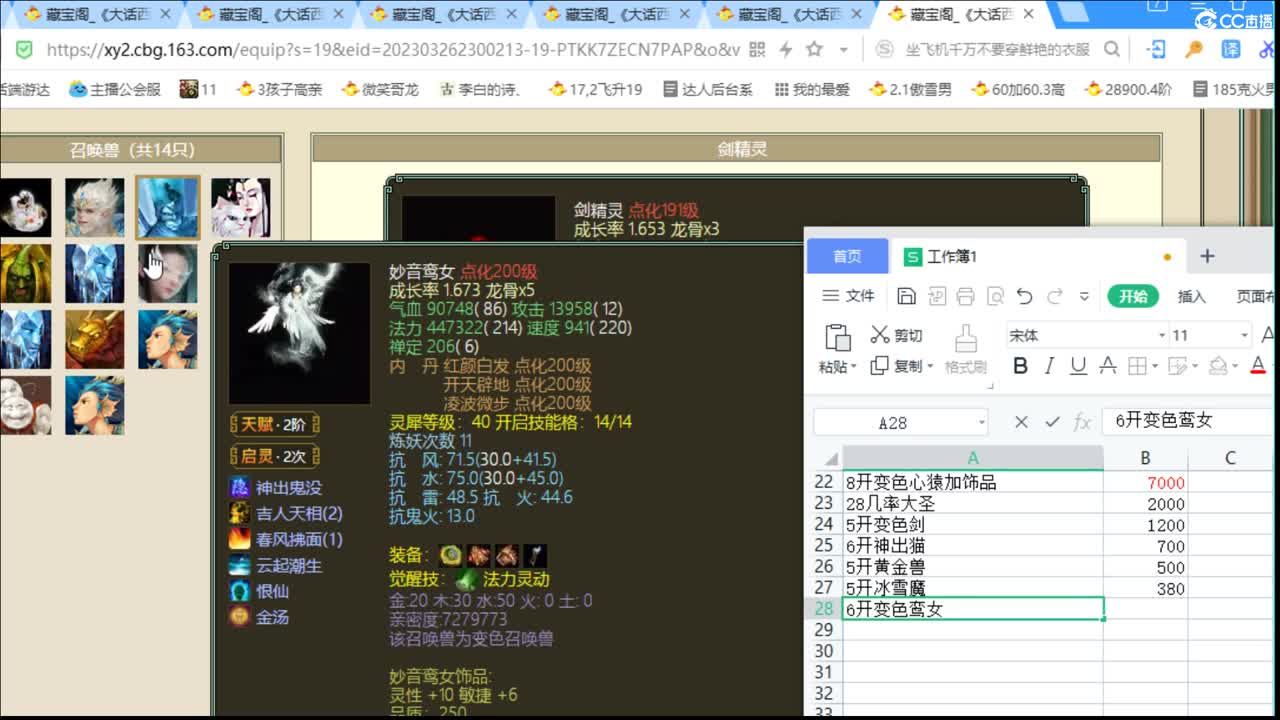The height and width of the screenshot is (720, 1280).
Task: Expand the 复制 copy options arrow
Action: (x=932, y=366)
